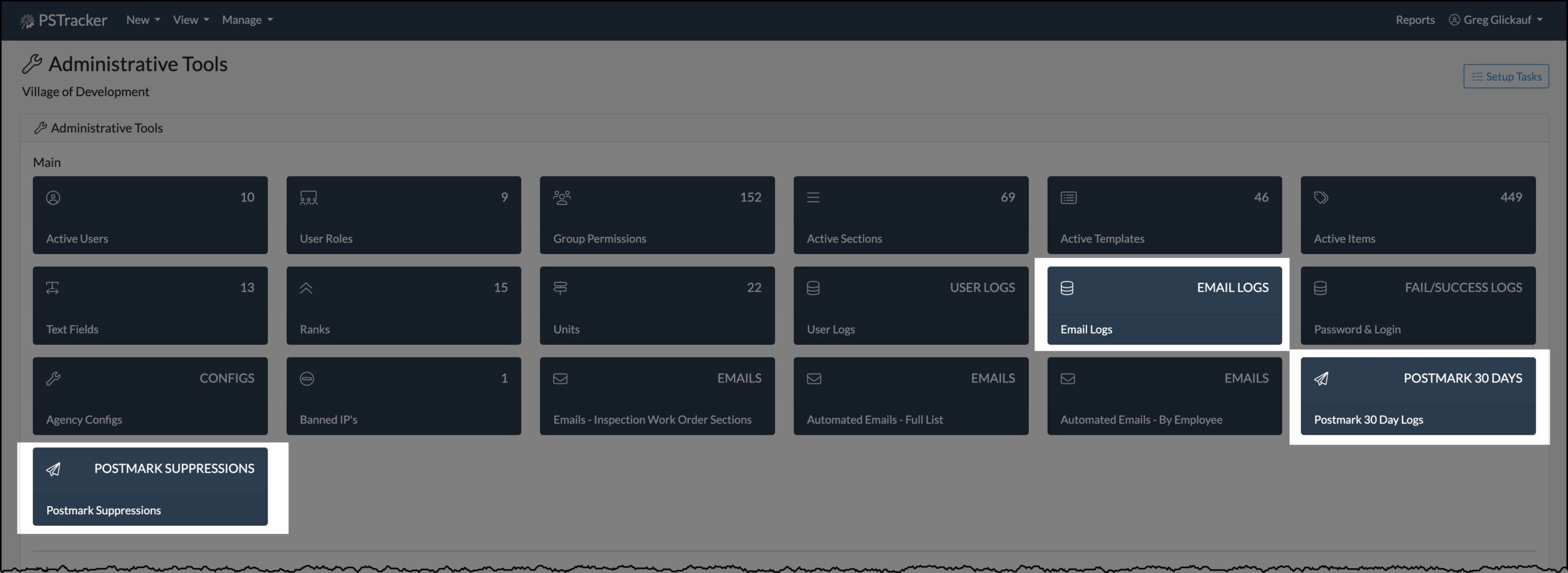1568x573 pixels.
Task: Open the Manage dropdown menu
Action: tap(247, 20)
